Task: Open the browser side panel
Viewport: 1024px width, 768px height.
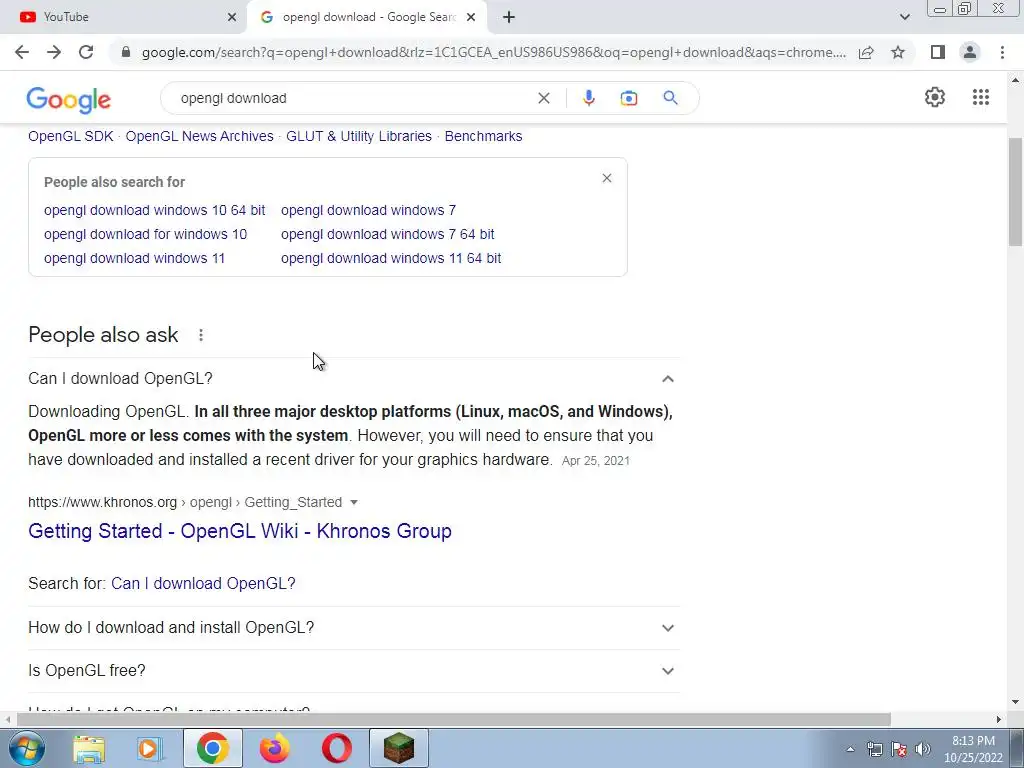Action: point(938,52)
